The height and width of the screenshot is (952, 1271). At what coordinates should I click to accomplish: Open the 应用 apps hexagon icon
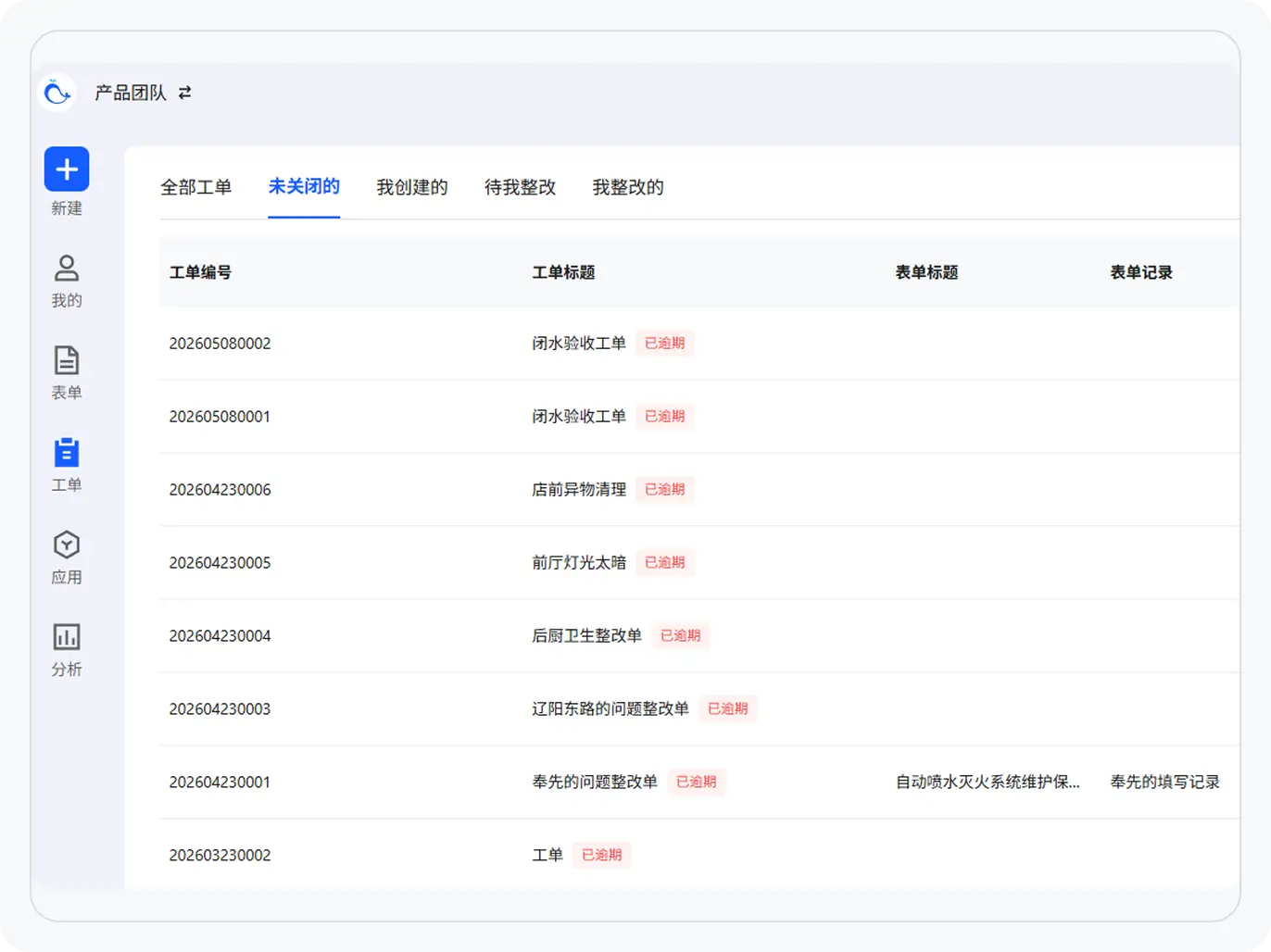tap(67, 545)
